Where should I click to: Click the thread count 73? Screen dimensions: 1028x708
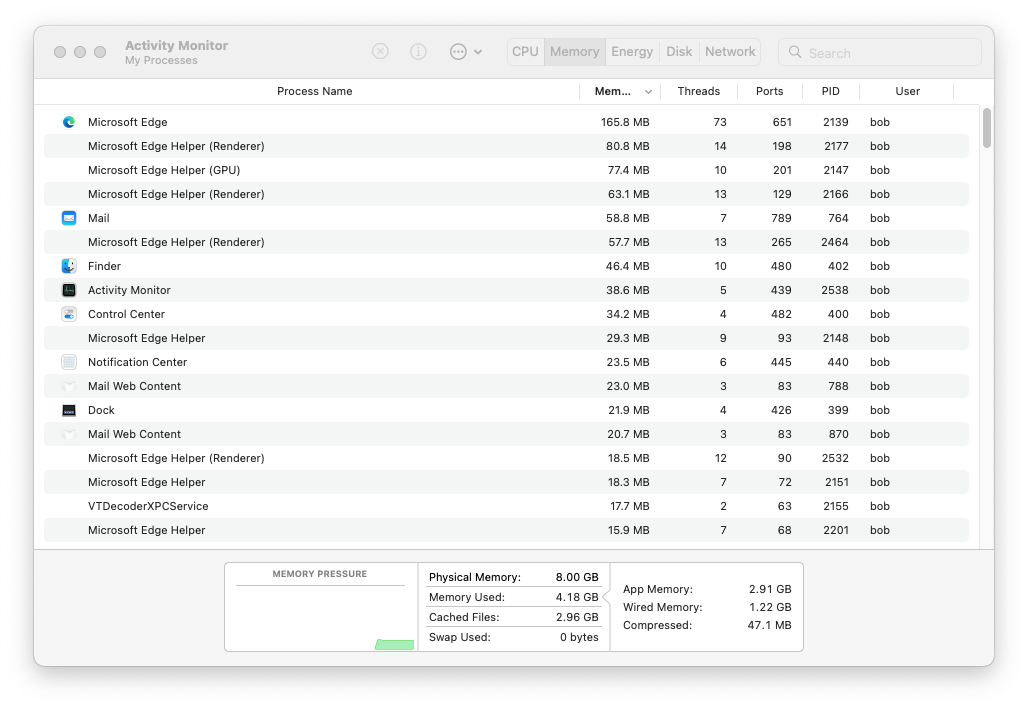pos(720,122)
